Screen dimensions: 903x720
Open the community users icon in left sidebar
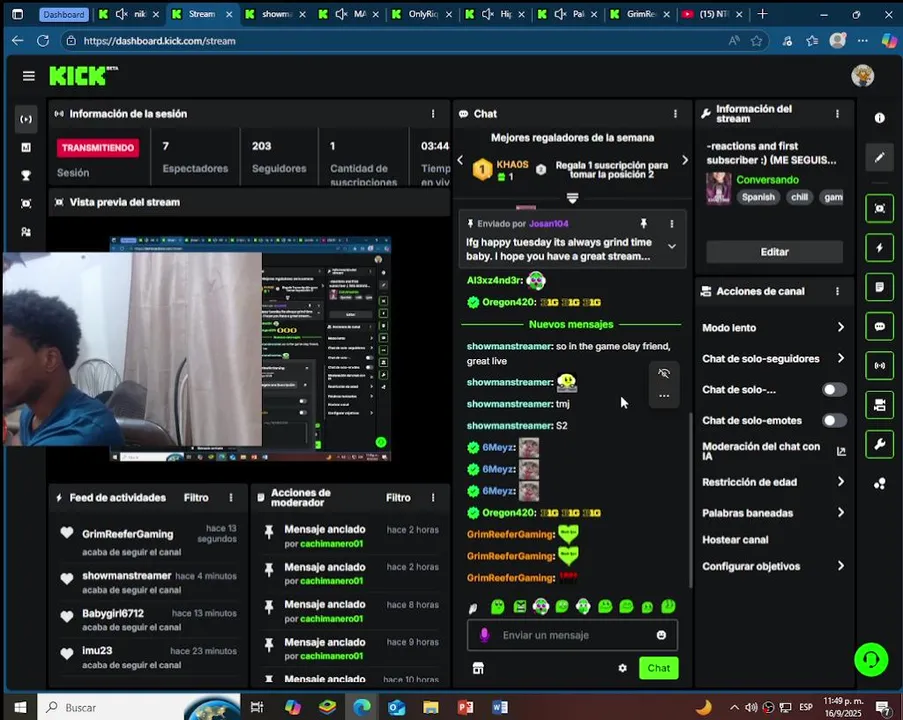[x=26, y=232]
